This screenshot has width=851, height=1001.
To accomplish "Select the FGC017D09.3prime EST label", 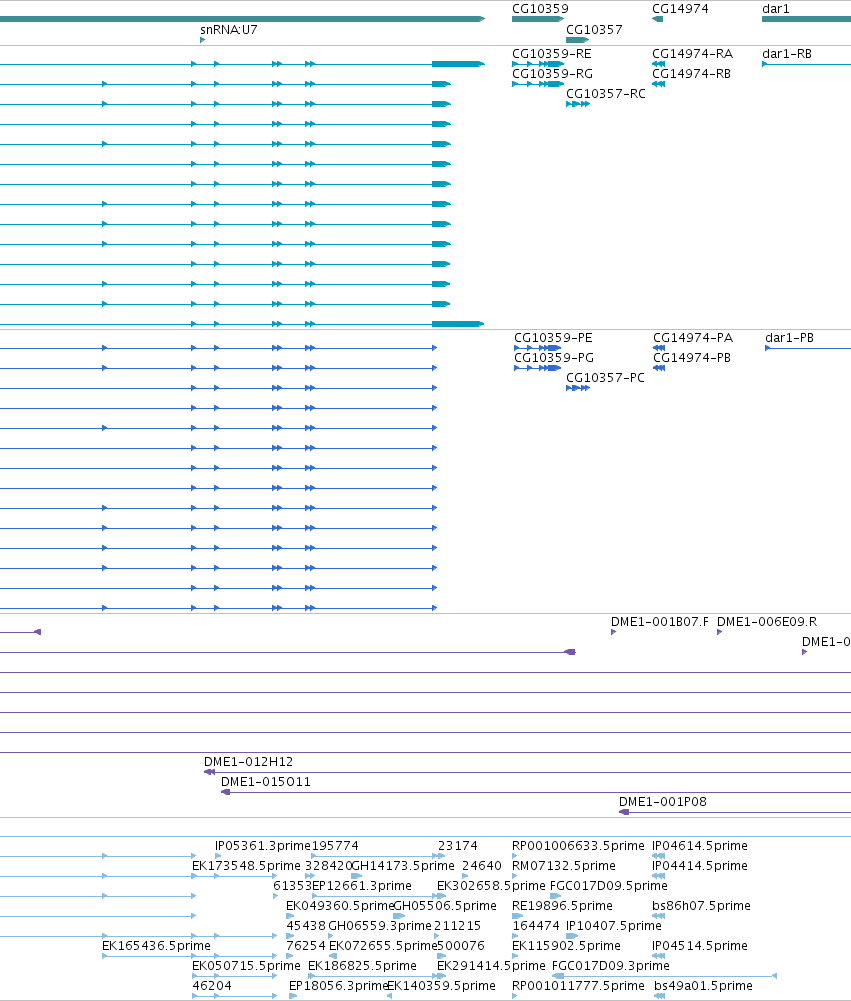I will tap(610, 966).
